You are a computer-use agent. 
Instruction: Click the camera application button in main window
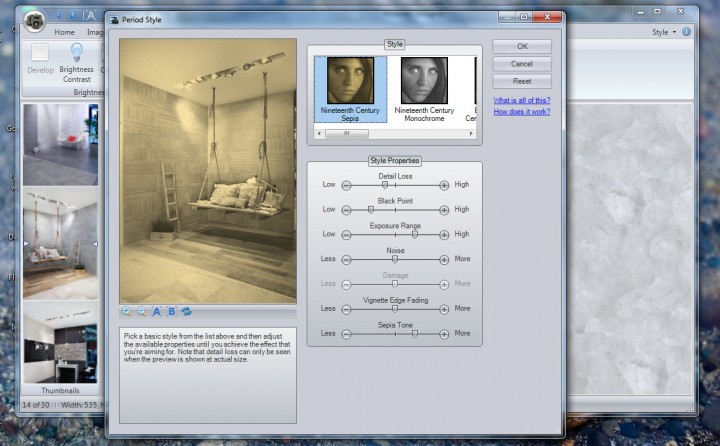[34, 21]
